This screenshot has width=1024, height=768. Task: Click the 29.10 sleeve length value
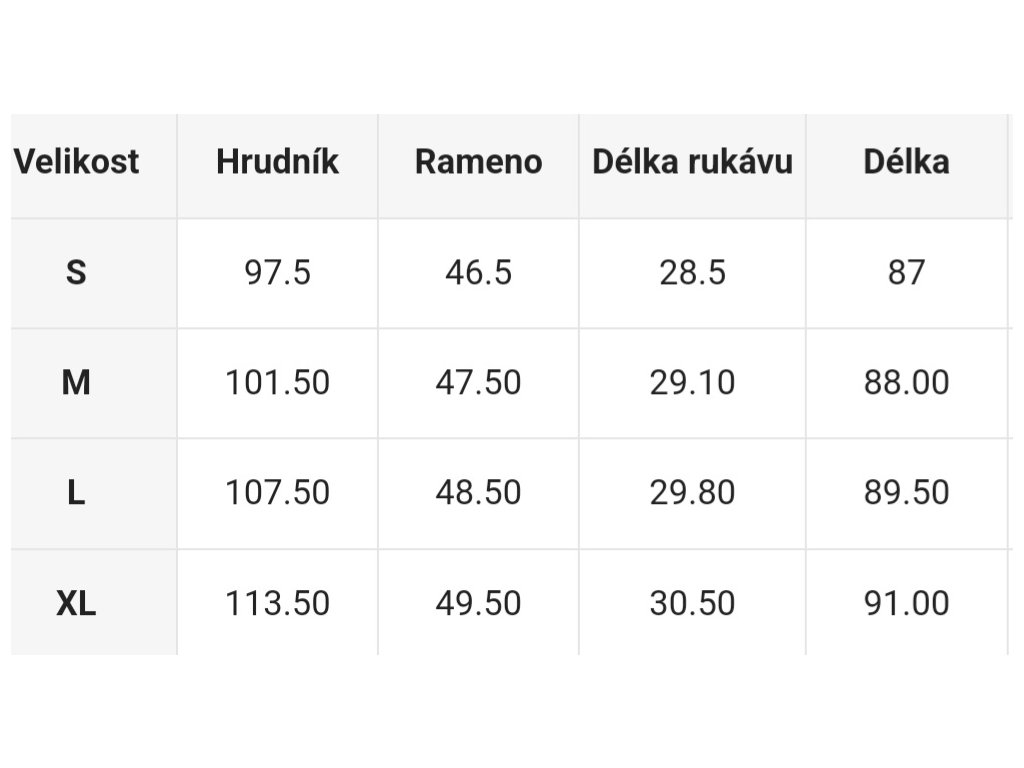pyautogui.click(x=692, y=382)
